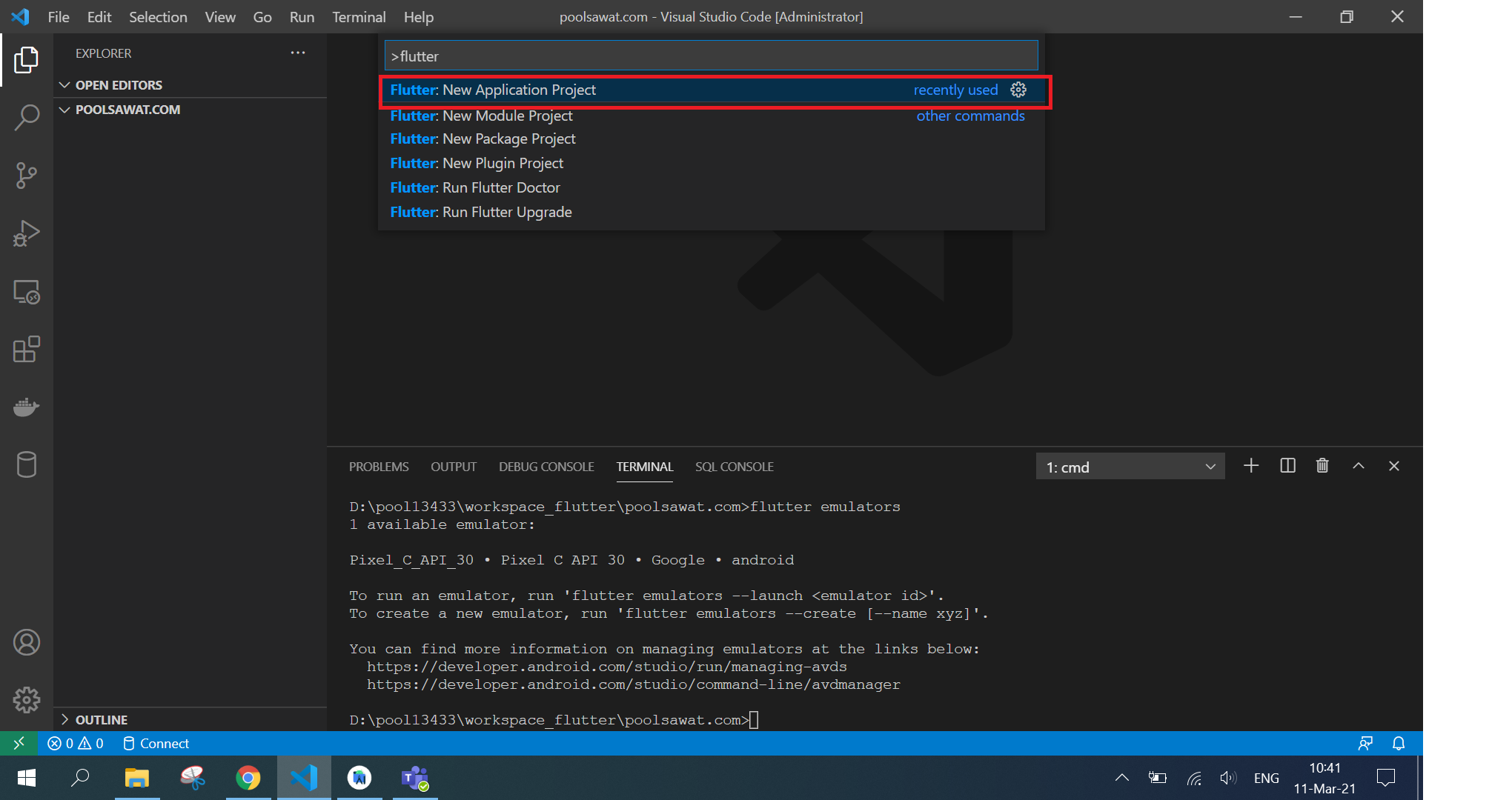This screenshot has height=800, width=1512.
Task: Click the command palette input field
Action: coord(712,56)
